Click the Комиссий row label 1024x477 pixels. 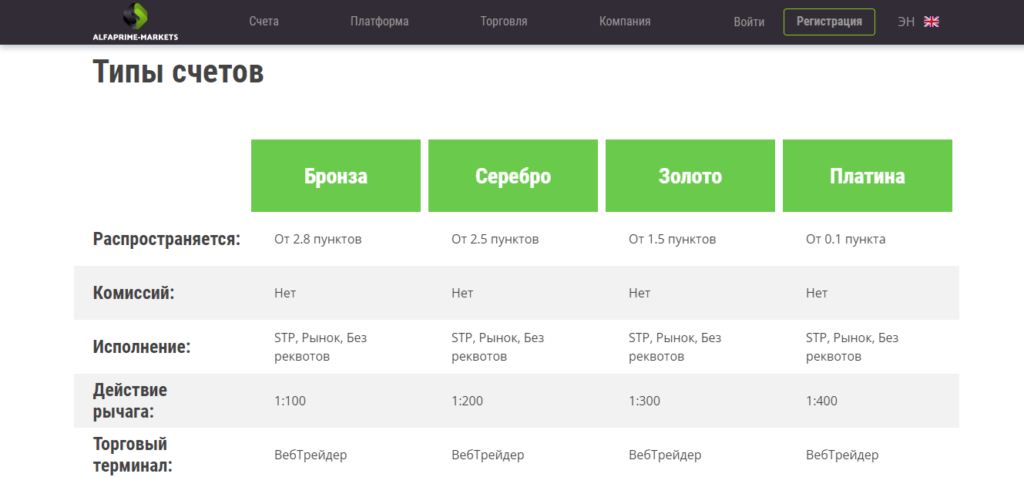(134, 293)
